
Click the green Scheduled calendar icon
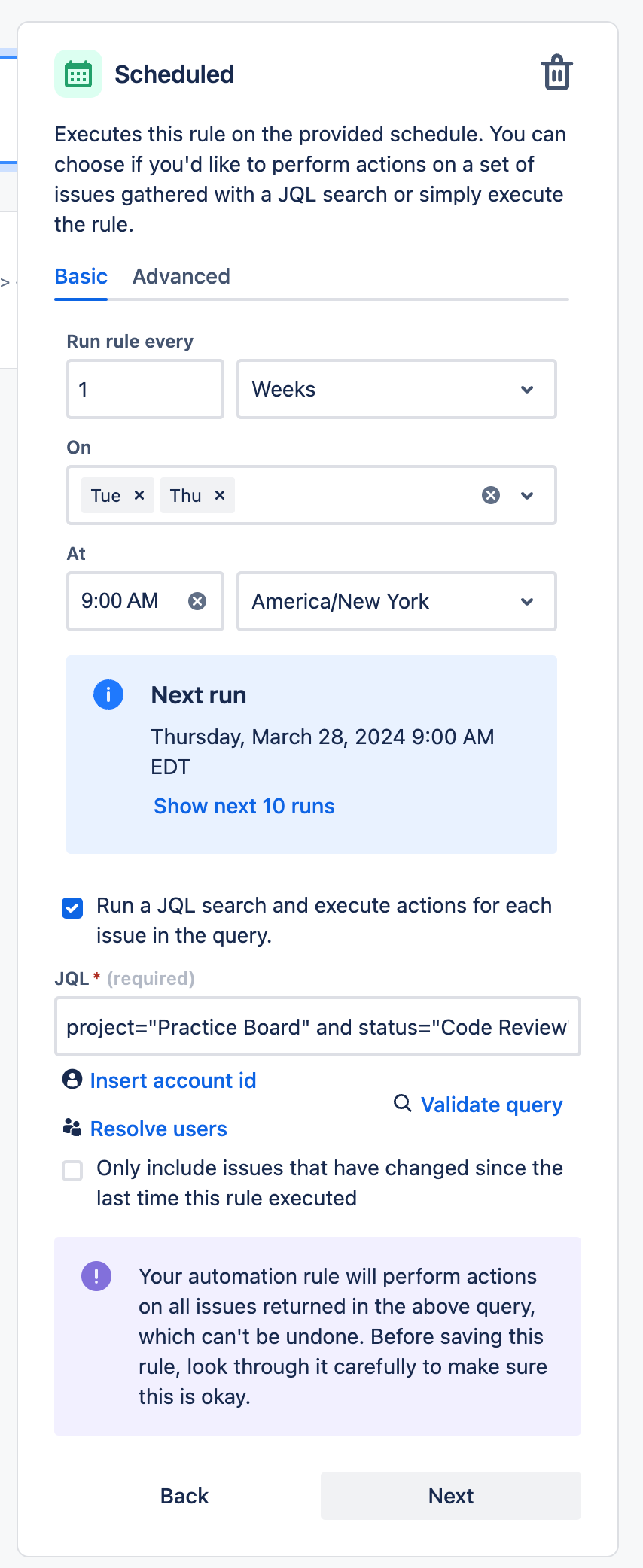pos(78,74)
